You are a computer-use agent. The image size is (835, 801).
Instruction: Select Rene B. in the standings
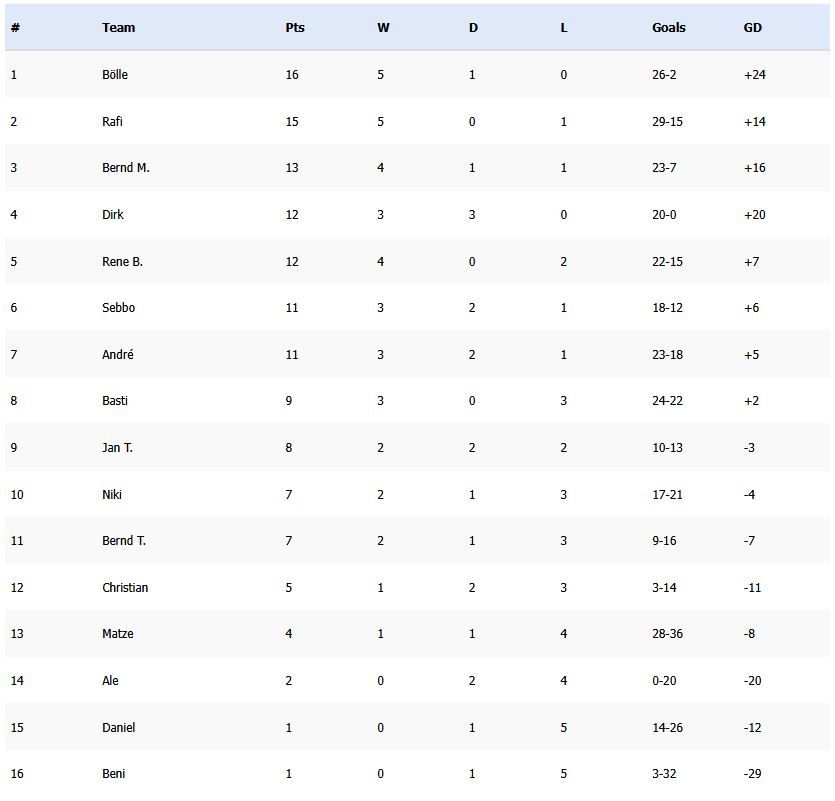tap(122, 262)
